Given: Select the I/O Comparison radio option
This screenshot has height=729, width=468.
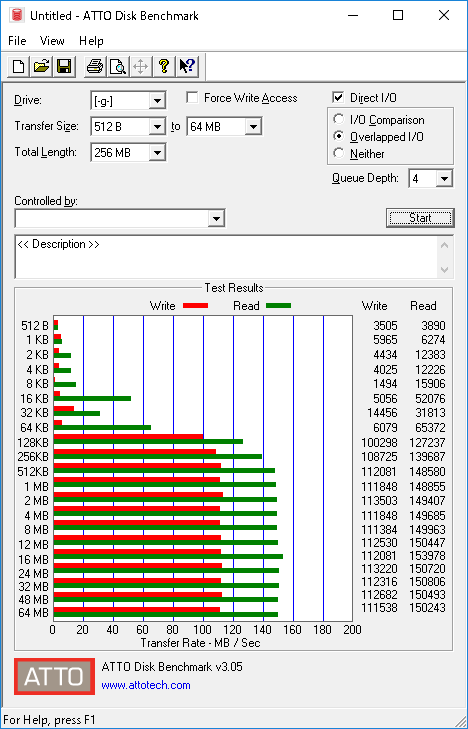Looking at the screenshot, I should pyautogui.click(x=338, y=119).
